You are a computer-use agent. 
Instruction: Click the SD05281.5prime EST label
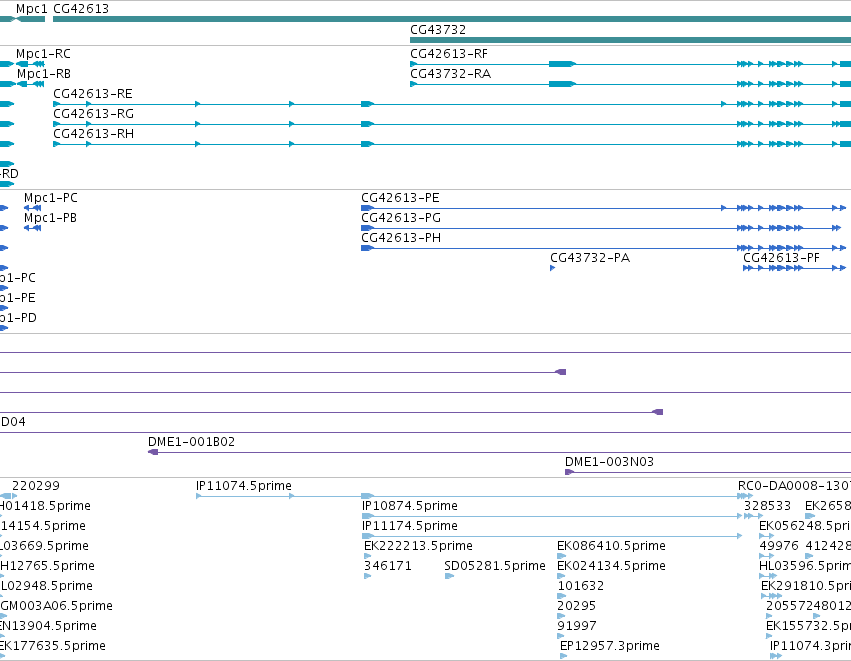tap(495, 567)
